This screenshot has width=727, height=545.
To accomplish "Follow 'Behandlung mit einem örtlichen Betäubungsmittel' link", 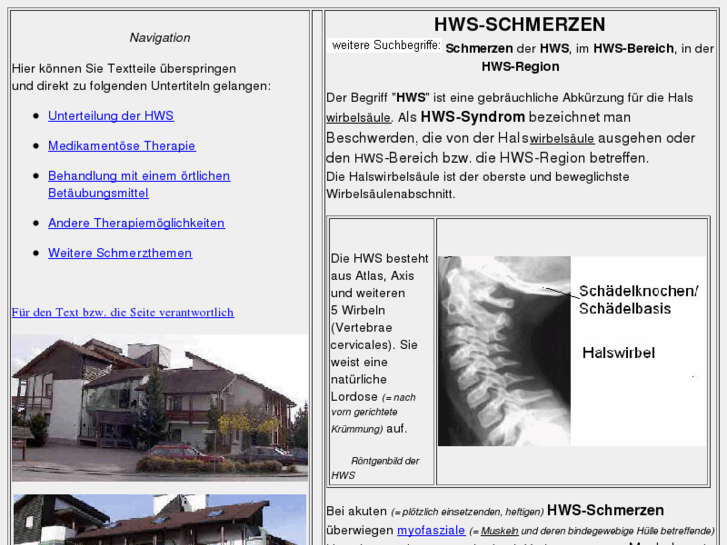I will pos(139,185).
